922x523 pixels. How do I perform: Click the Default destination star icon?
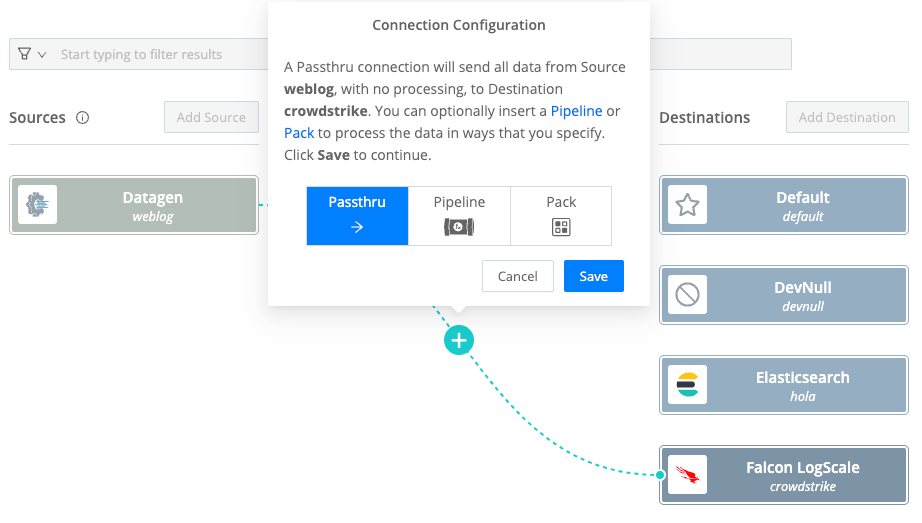click(x=687, y=205)
